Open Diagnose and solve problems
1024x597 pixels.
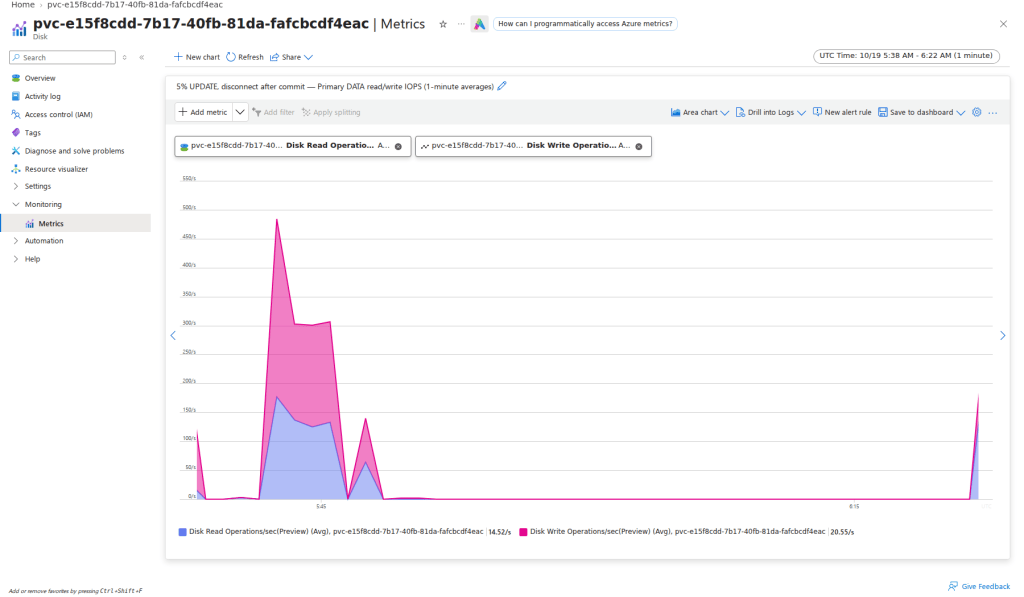(76, 151)
